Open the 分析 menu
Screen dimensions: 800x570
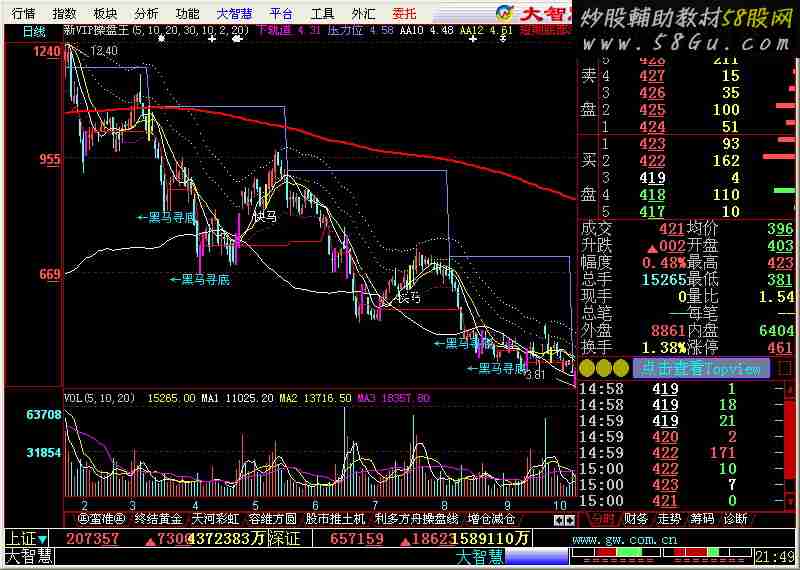[146, 13]
